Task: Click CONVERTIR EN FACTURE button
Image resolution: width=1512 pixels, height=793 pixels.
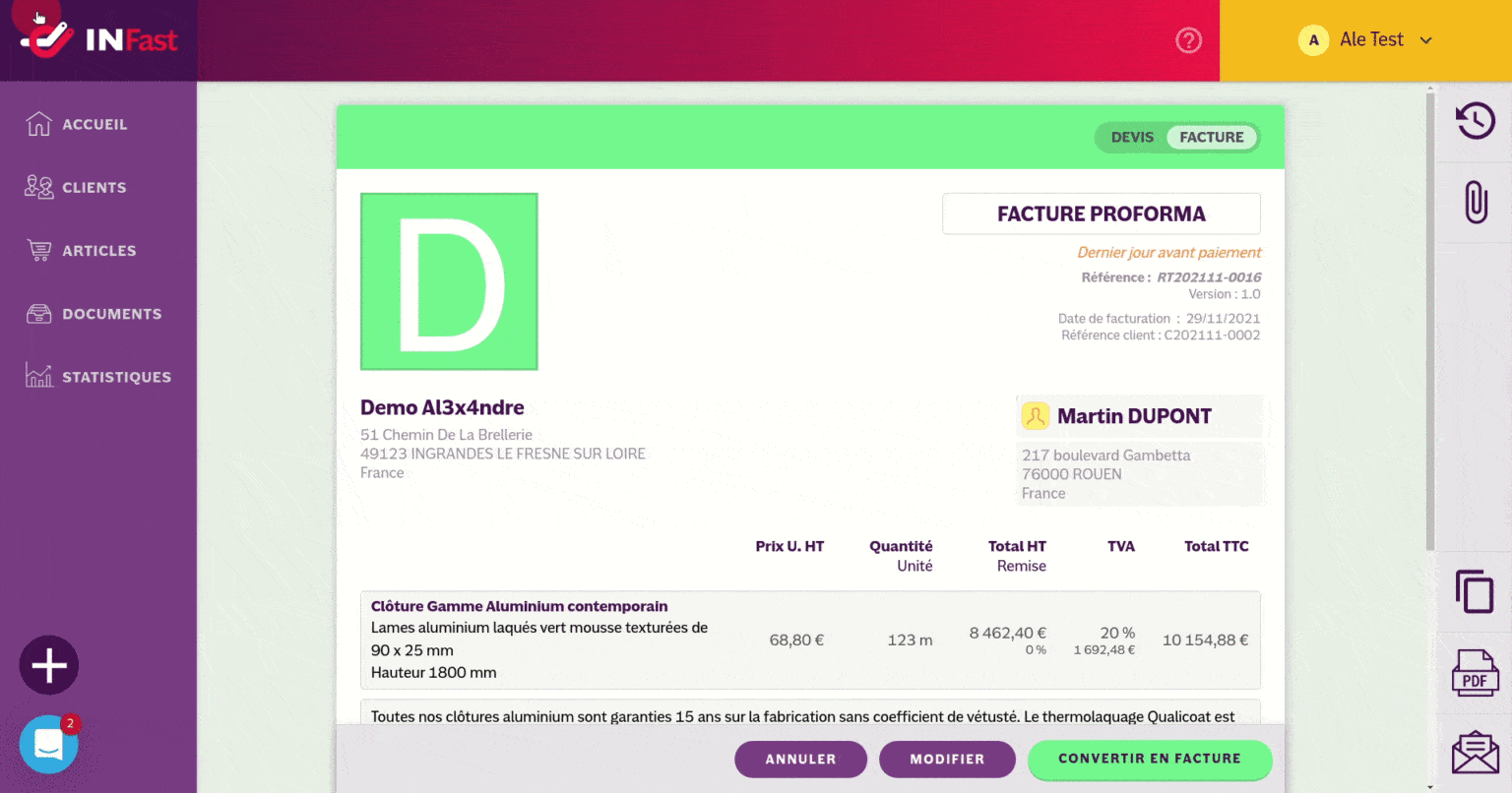Action: 1149,759
